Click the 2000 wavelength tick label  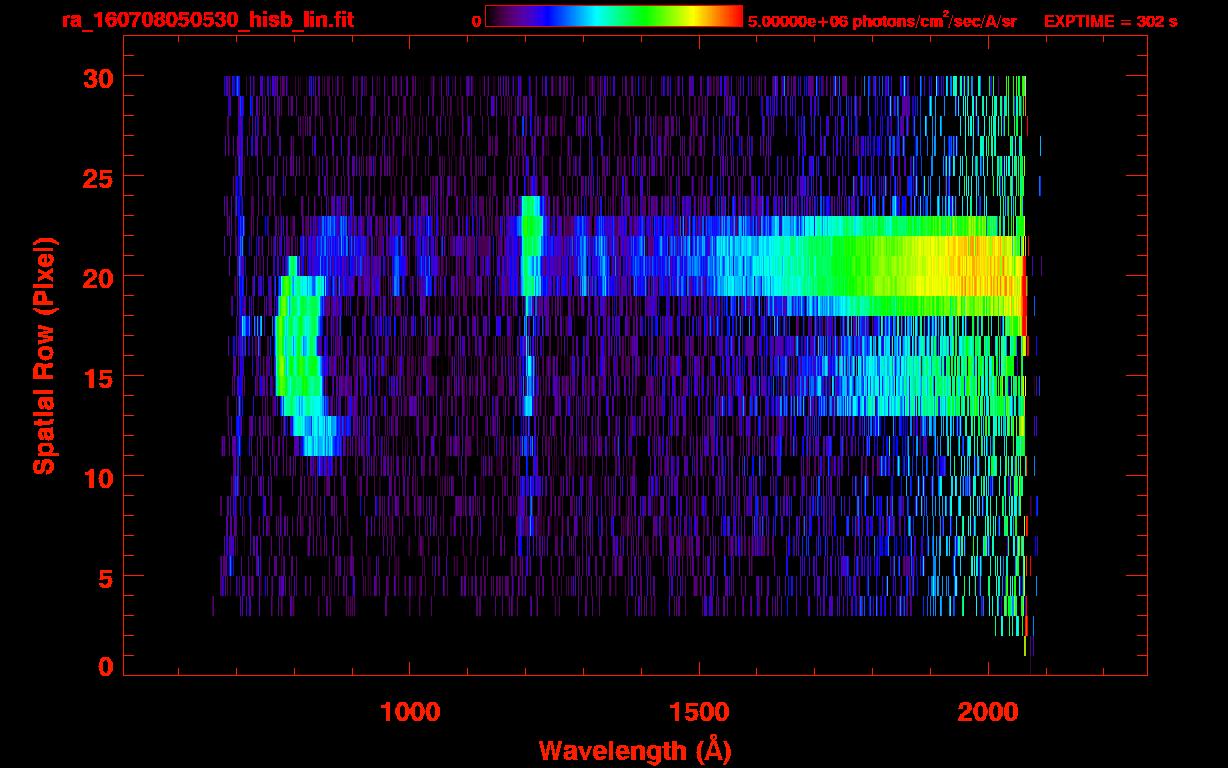pos(988,711)
